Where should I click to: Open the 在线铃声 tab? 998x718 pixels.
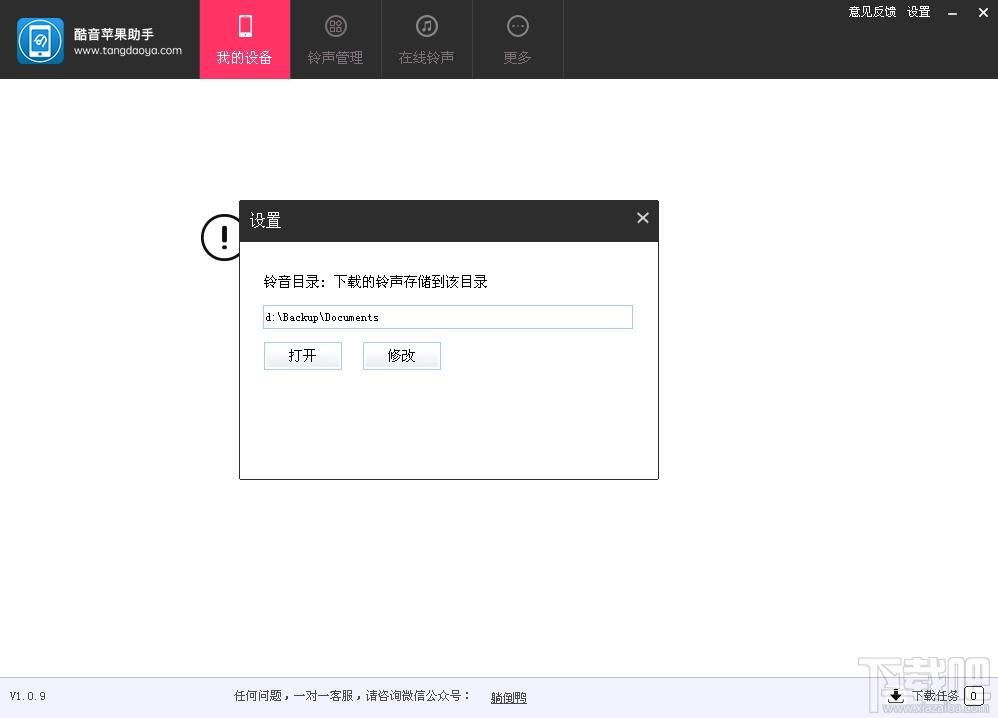point(426,39)
